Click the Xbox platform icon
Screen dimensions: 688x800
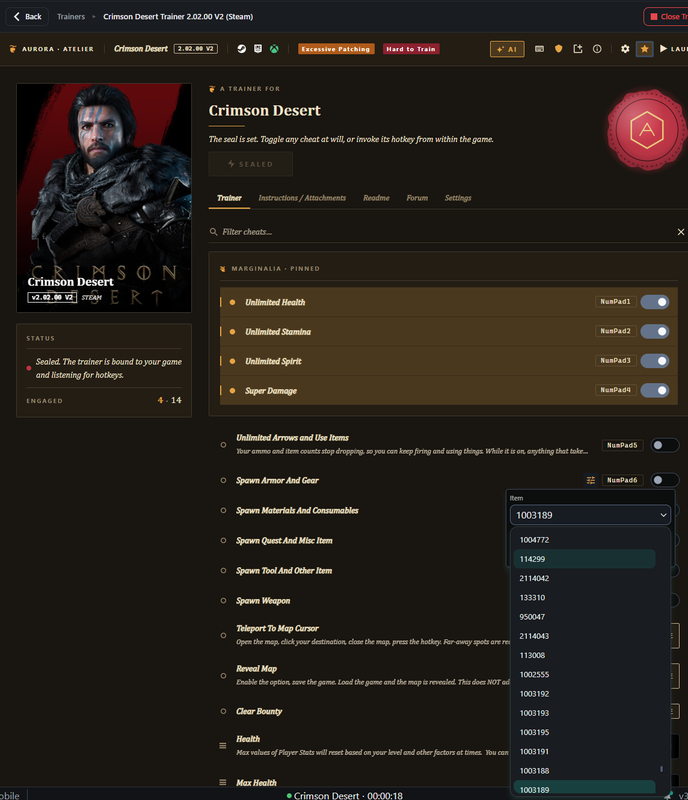(275, 49)
